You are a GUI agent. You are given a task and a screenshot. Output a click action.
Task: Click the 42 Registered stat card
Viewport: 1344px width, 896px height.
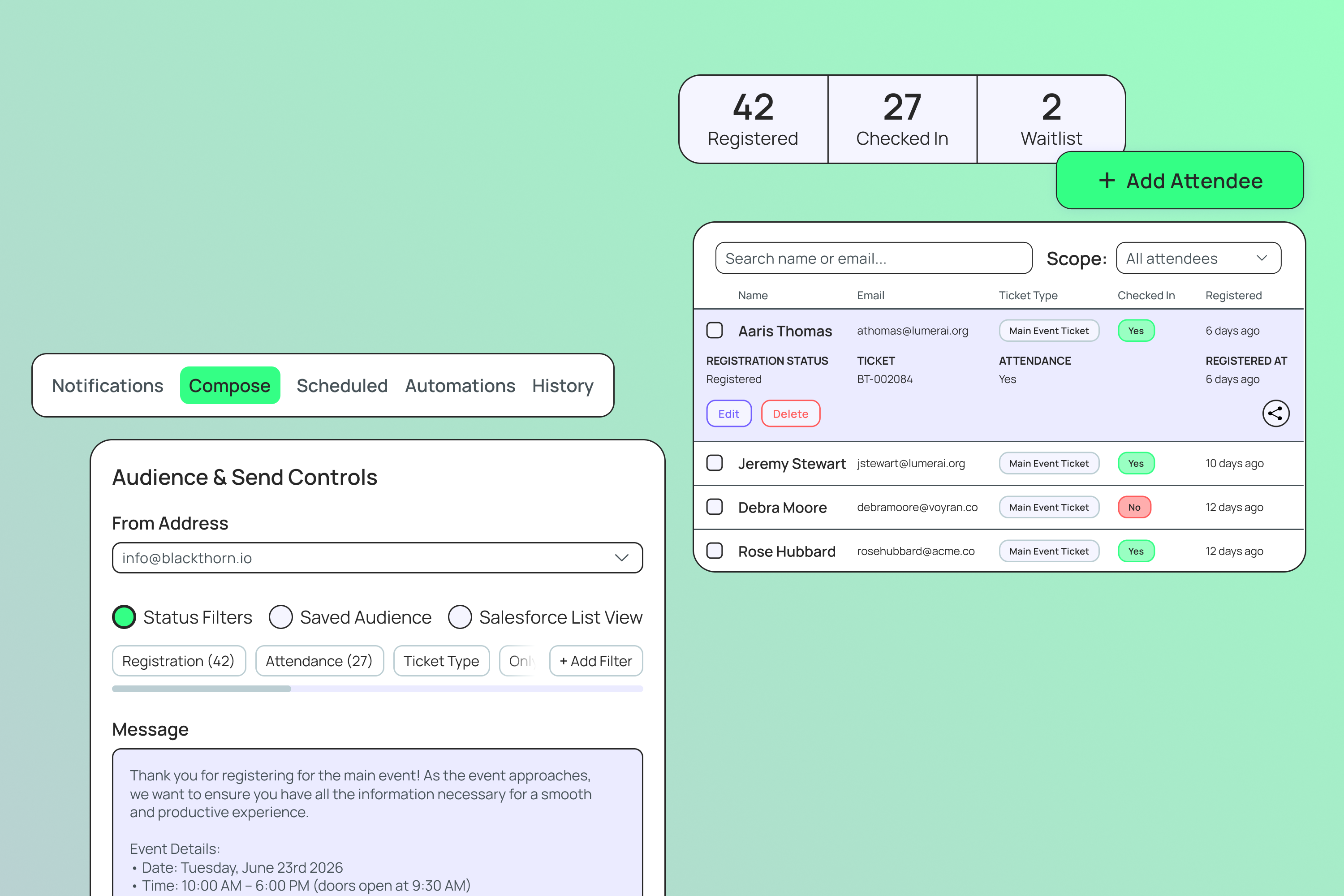(753, 120)
